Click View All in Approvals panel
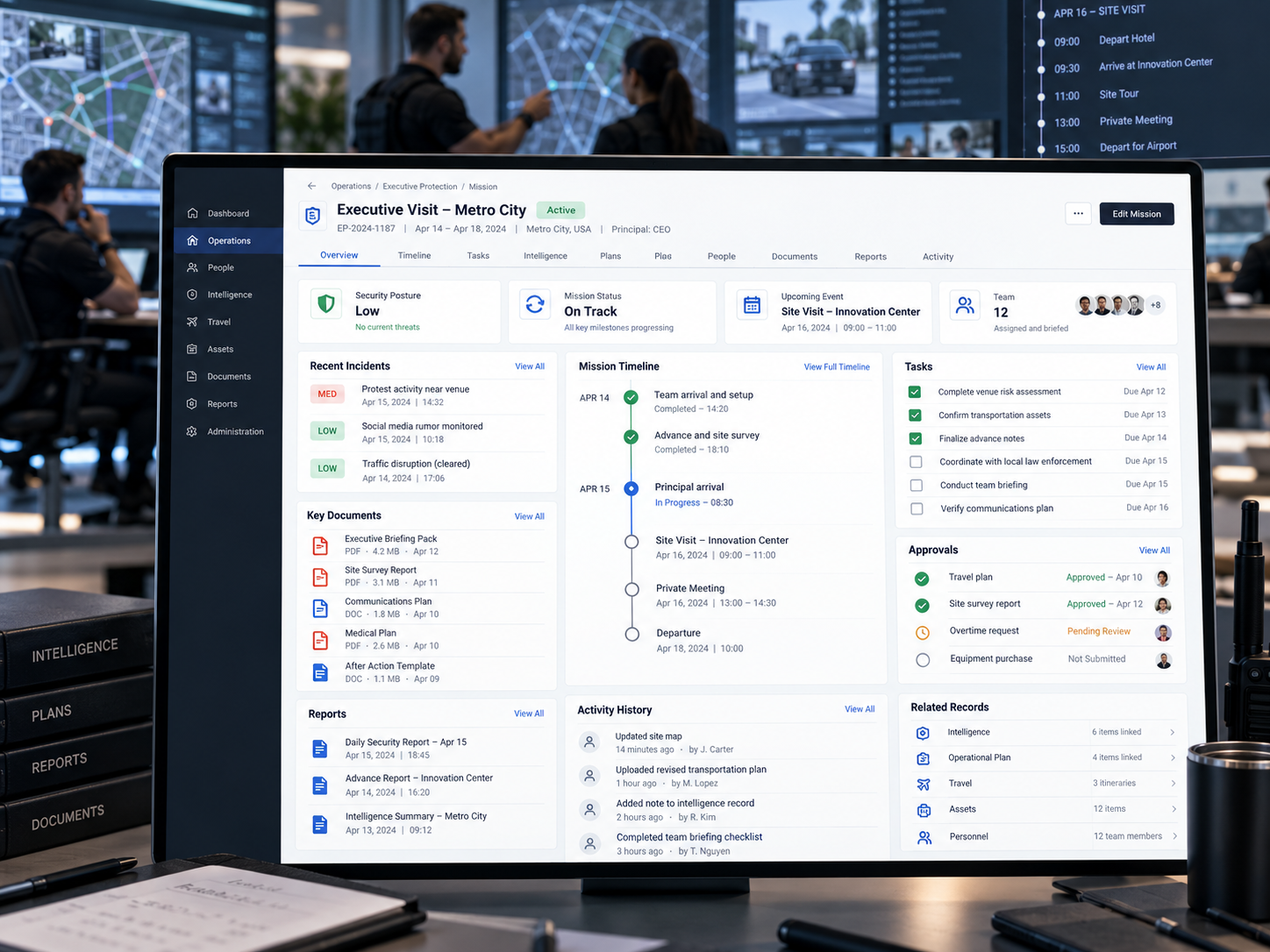This screenshot has width=1270, height=952. [x=1154, y=551]
